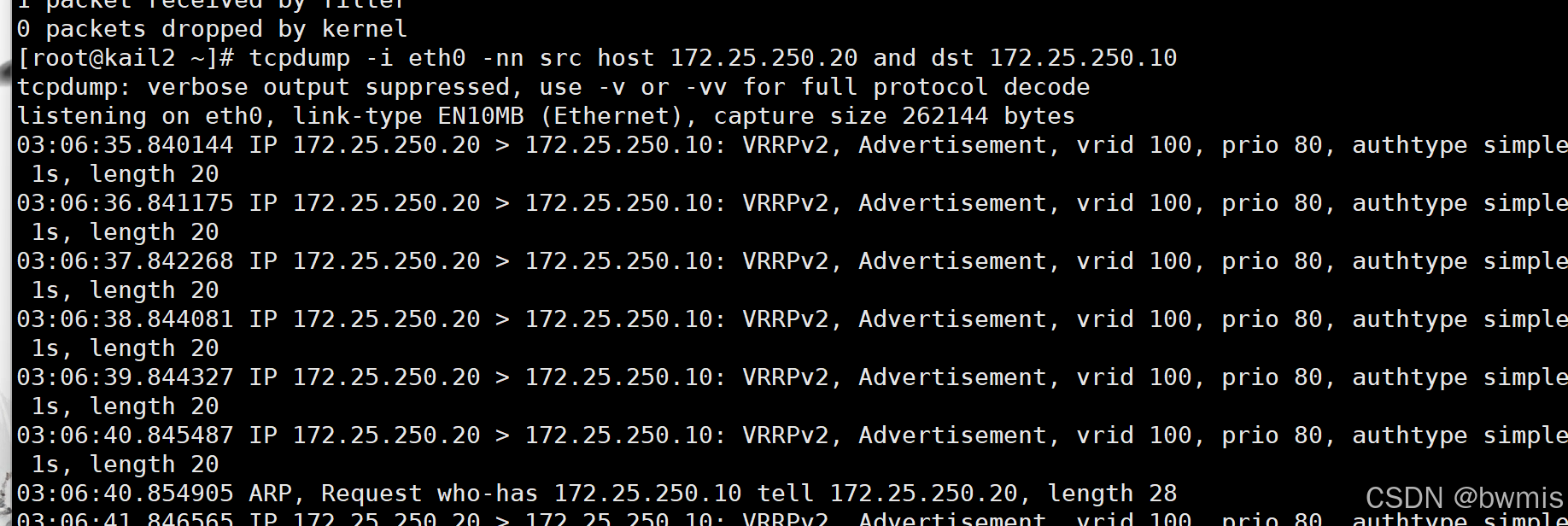The width and height of the screenshot is (1568, 526).
Task: Click the 03:06:36.841175 timestamp
Action: 125,203
